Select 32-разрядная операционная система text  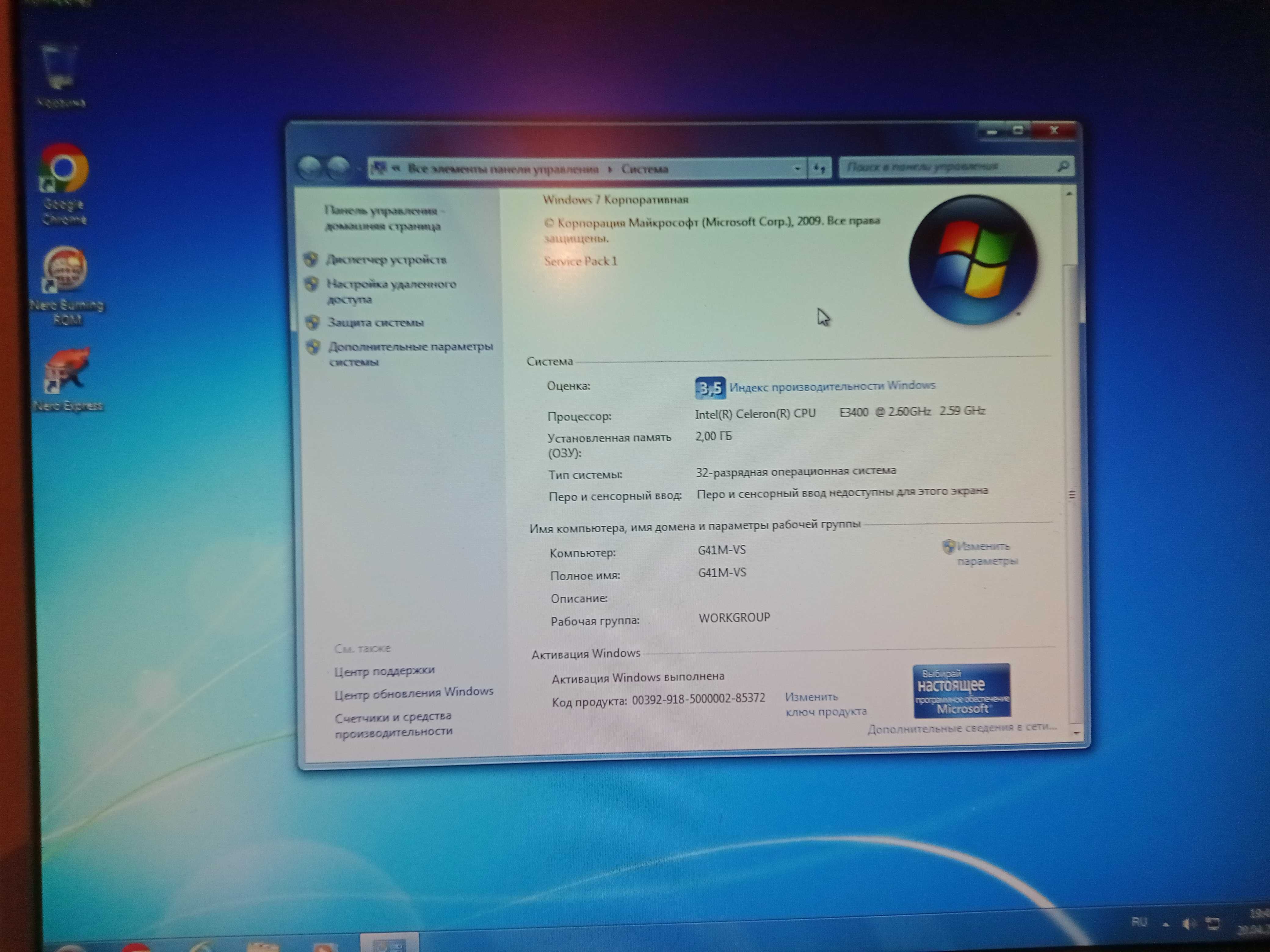(796, 471)
